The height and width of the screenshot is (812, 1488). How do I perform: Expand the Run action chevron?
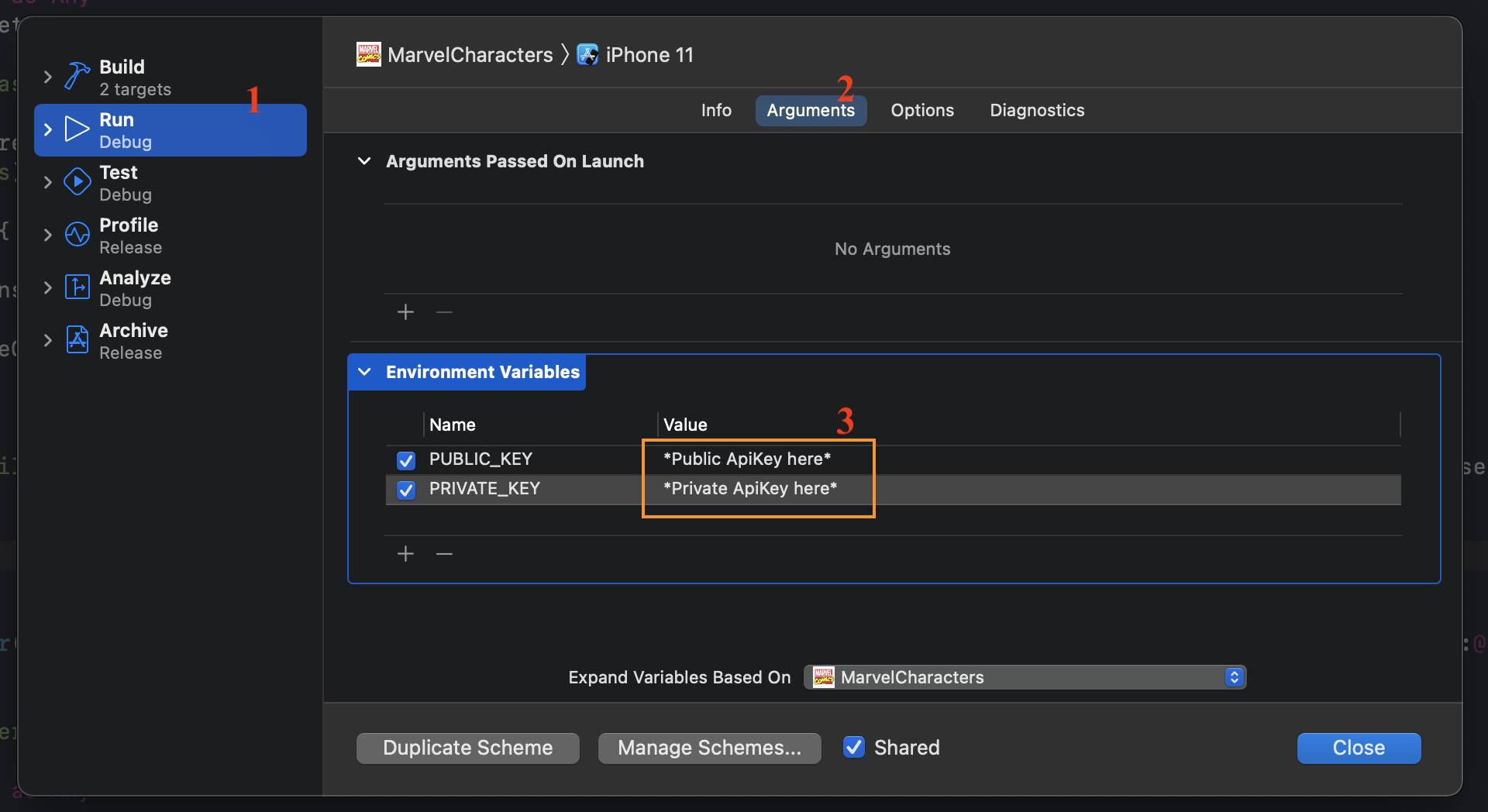tap(48, 129)
